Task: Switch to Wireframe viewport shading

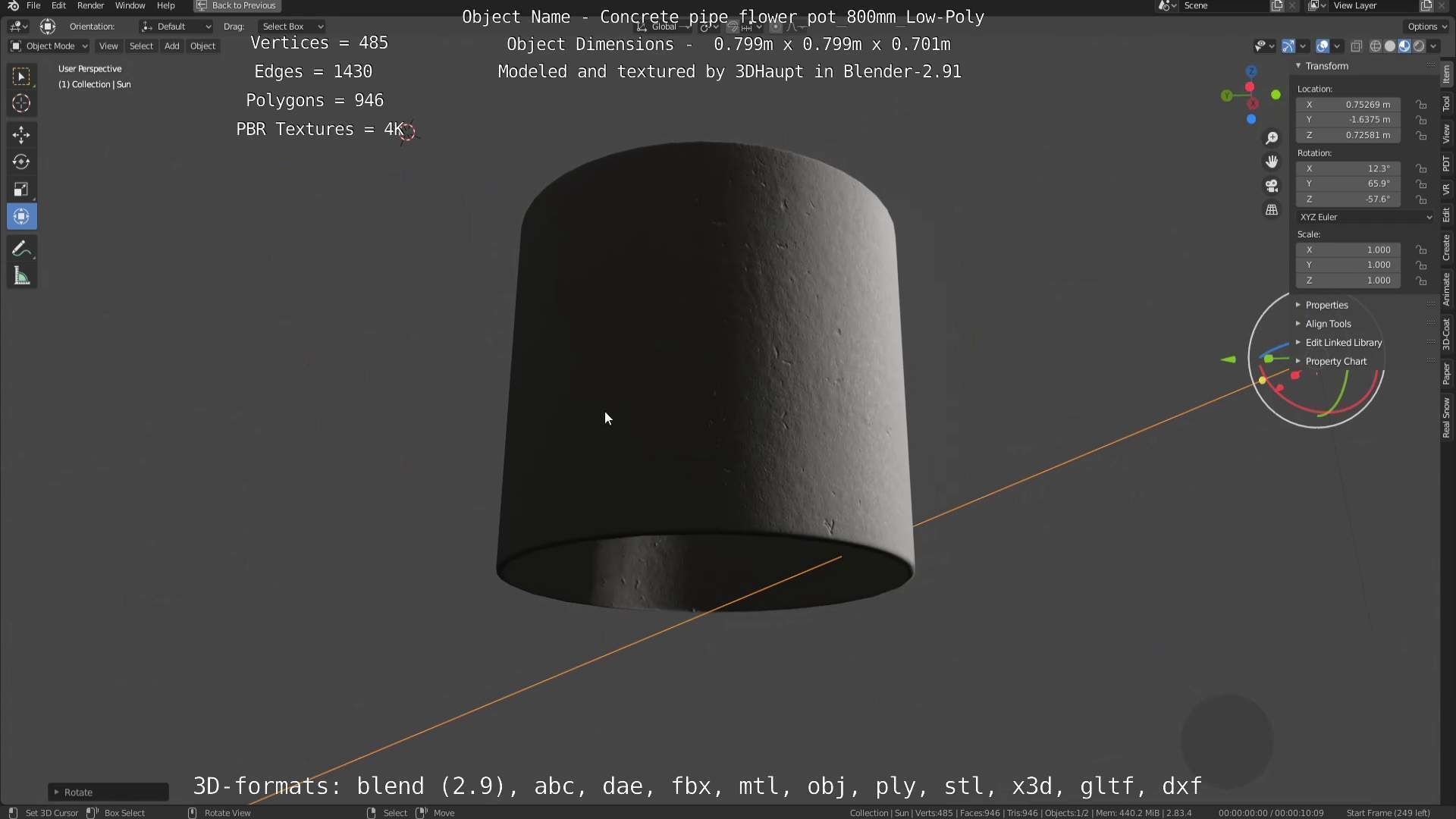Action: coord(1376,46)
